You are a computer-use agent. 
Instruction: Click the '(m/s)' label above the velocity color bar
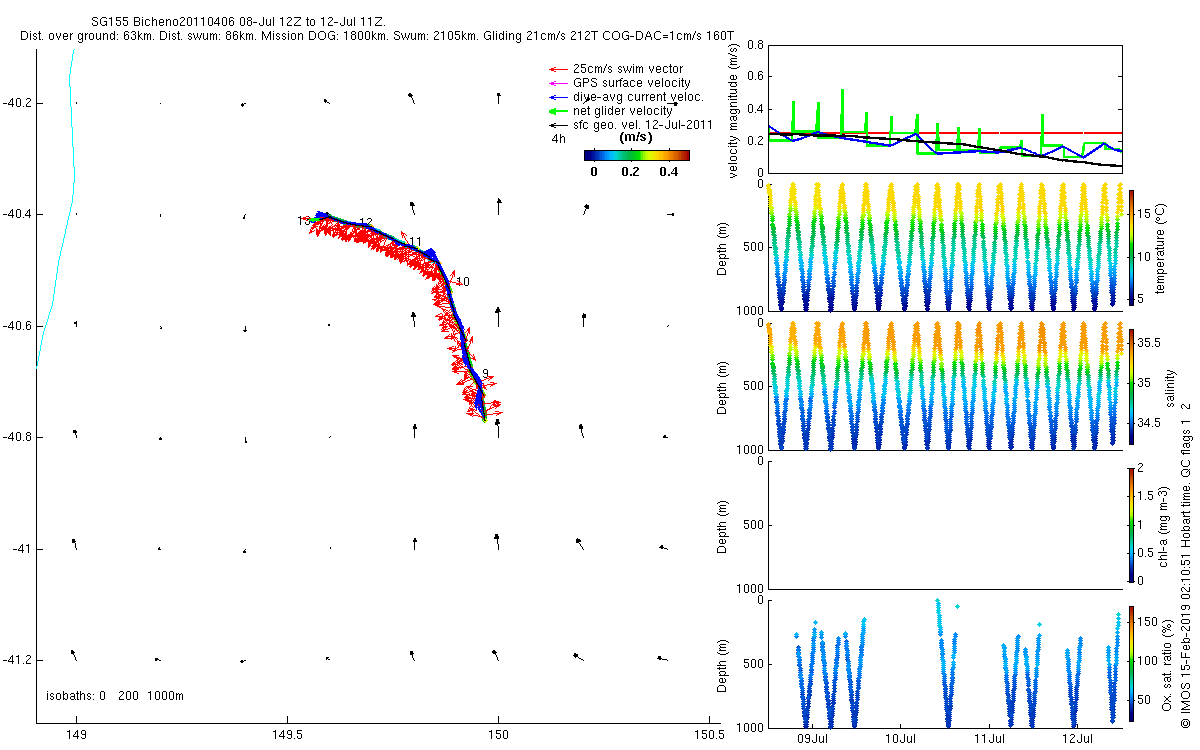[x=637, y=137]
